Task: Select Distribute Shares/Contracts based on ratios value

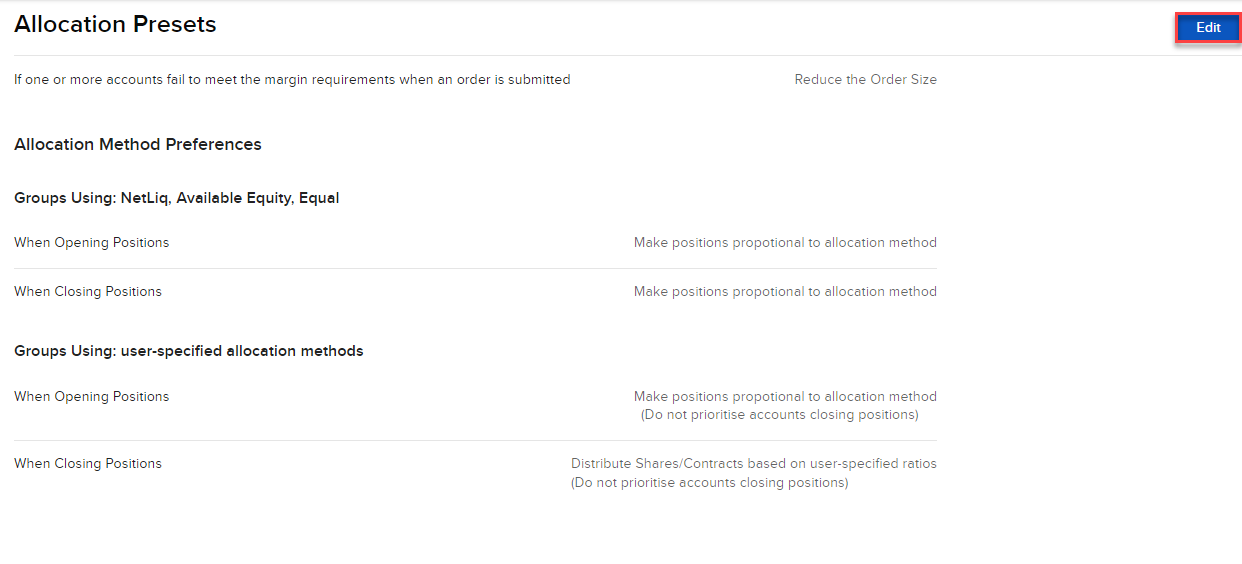Action: click(753, 464)
